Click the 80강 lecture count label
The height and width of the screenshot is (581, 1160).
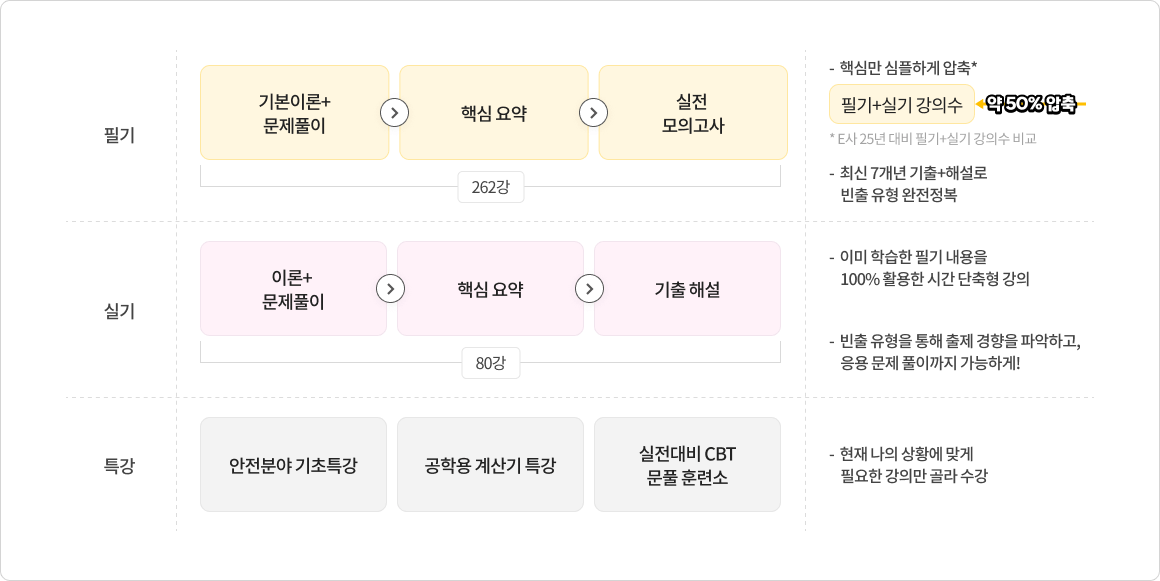point(490,363)
